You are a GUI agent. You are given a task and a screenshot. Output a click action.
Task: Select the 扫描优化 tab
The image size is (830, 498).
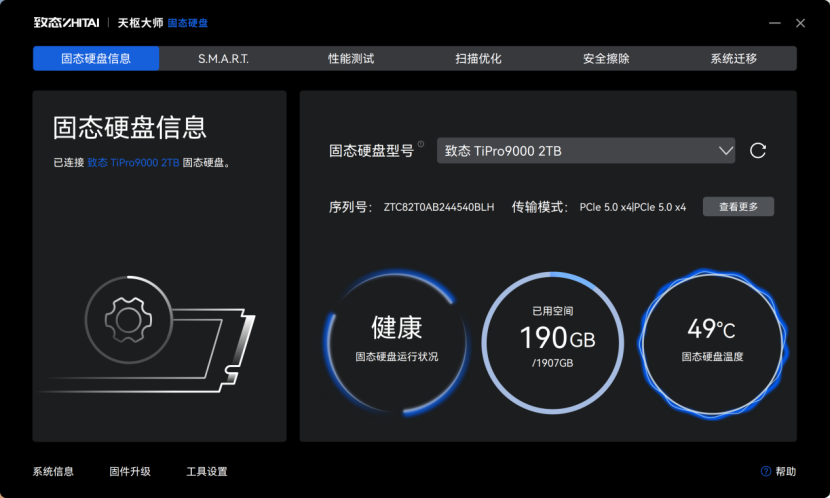(478, 59)
